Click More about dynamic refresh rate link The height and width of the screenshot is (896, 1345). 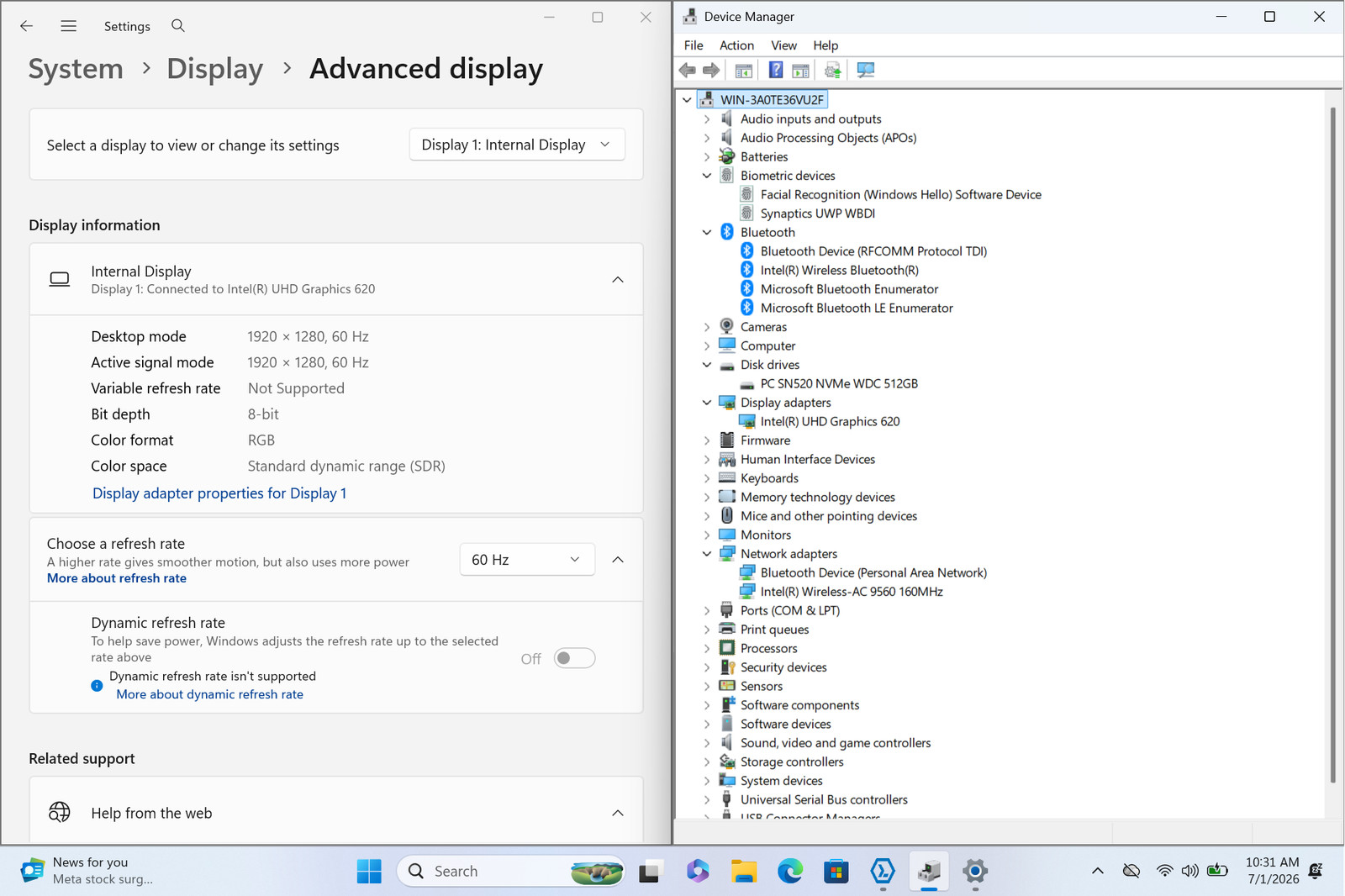coord(209,694)
